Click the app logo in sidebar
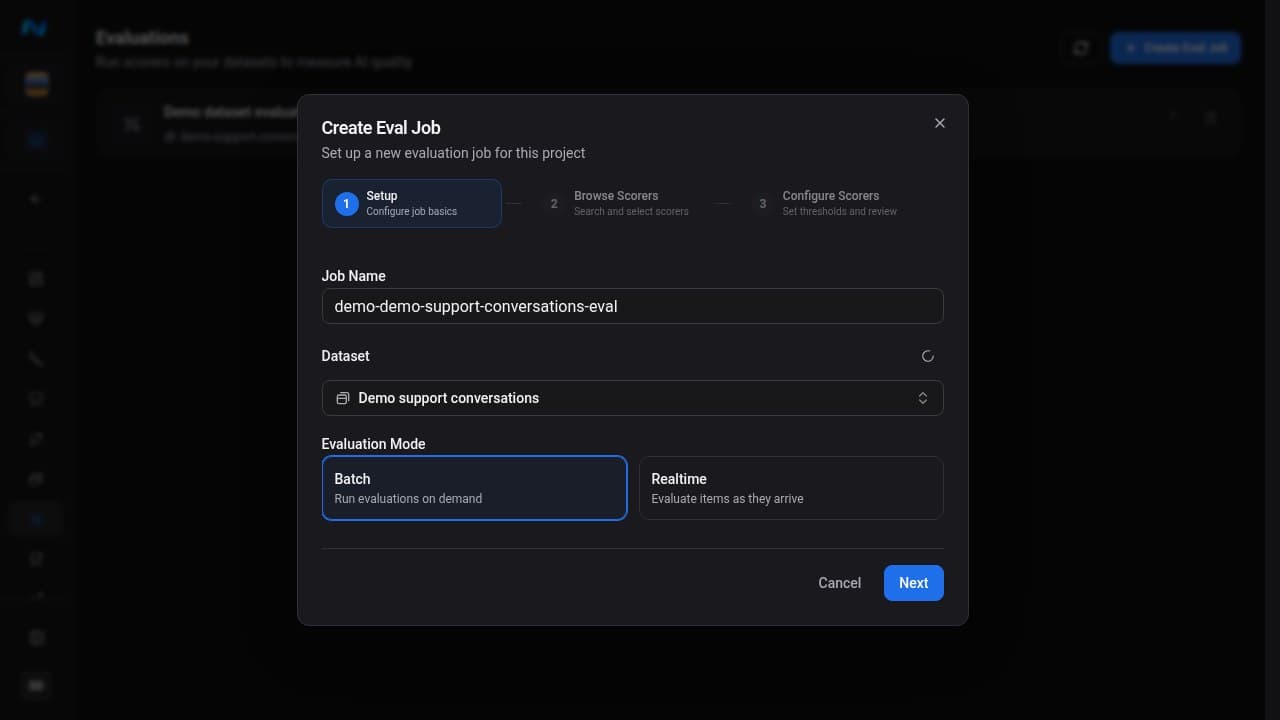The width and height of the screenshot is (1280, 720). click(34, 28)
